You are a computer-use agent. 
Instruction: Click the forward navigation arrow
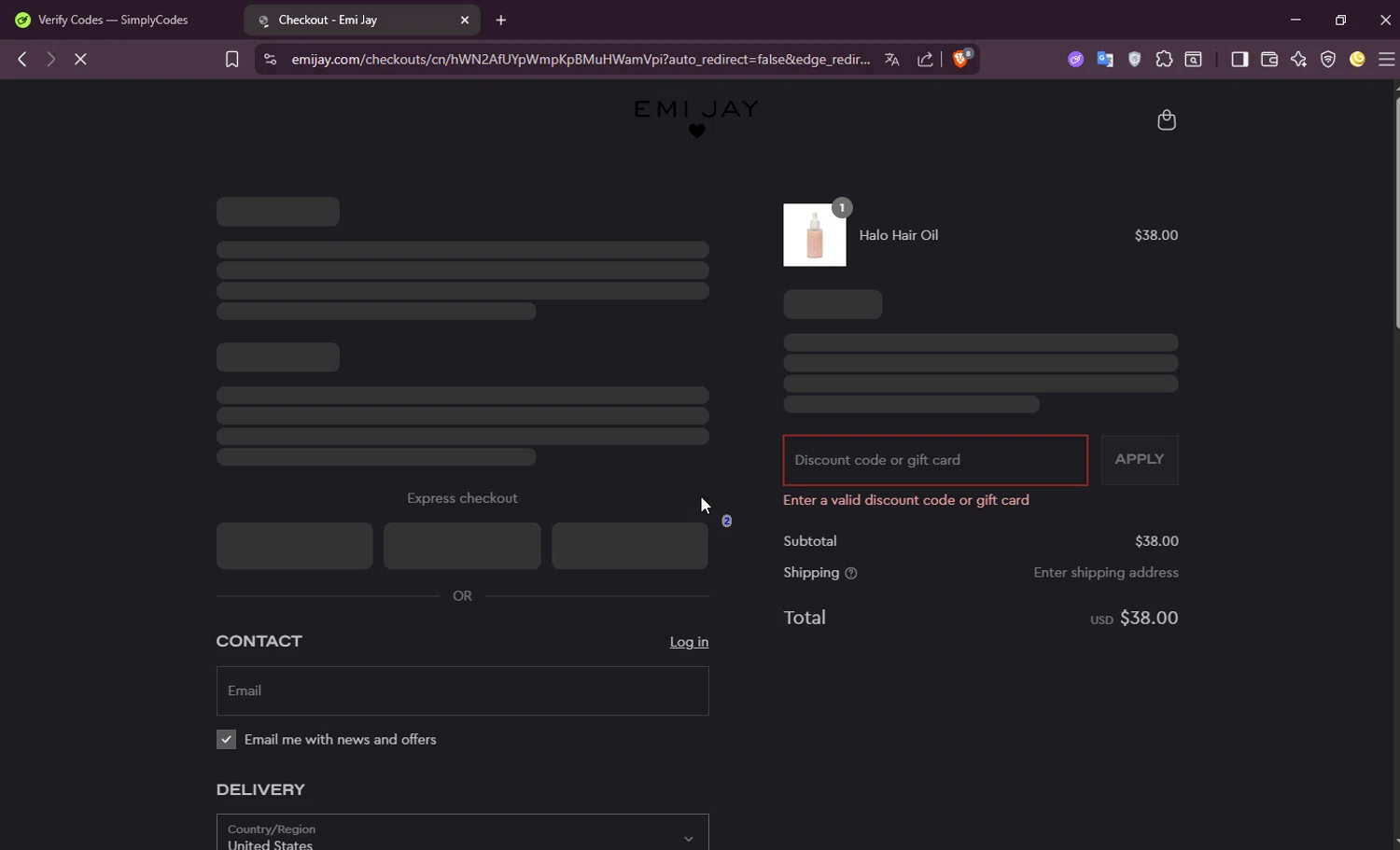(51, 59)
